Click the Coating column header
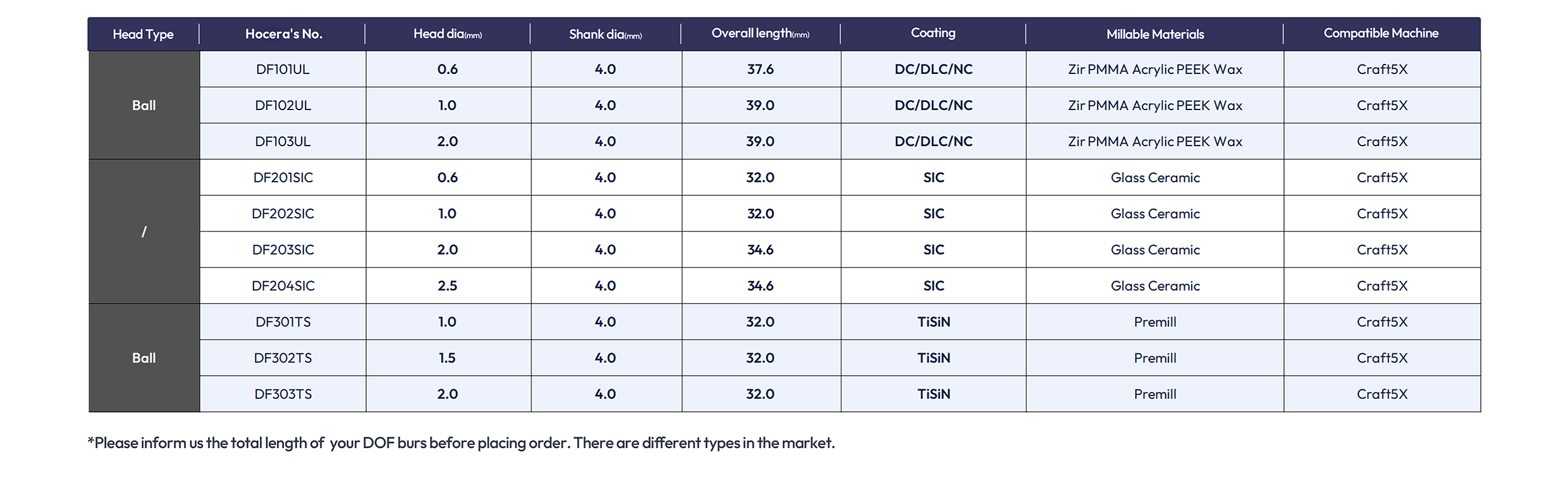 coord(933,33)
